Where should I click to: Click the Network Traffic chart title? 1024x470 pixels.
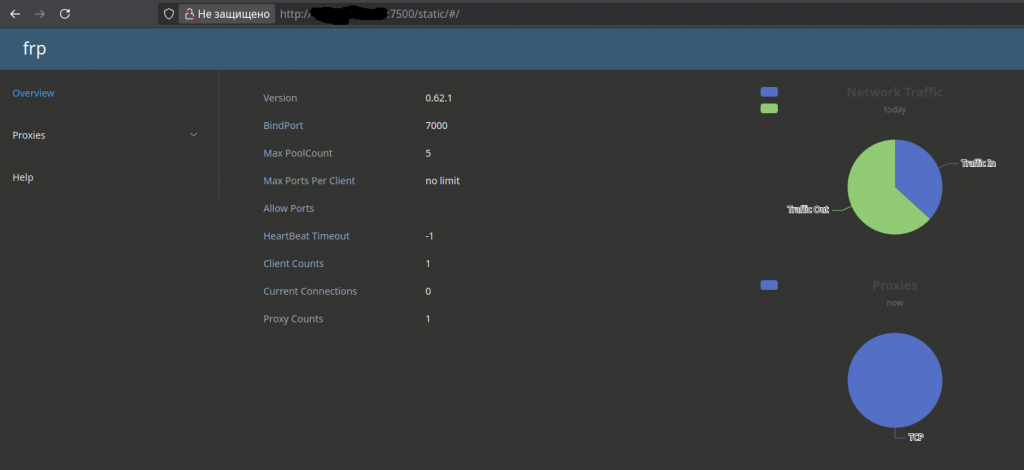point(895,92)
